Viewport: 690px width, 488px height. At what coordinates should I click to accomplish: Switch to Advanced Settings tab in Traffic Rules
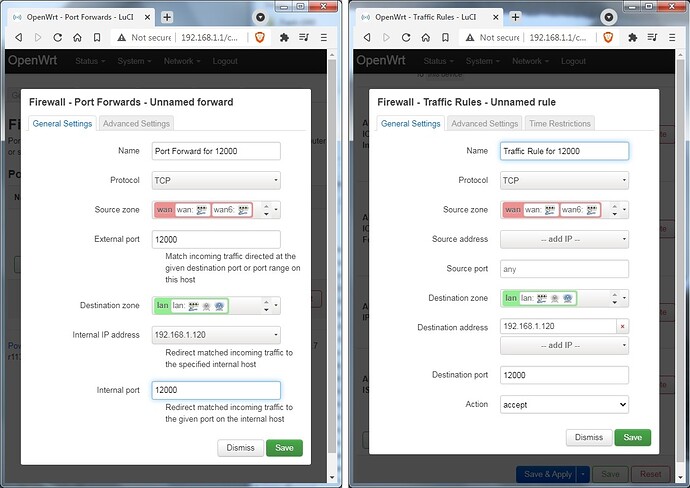[484, 124]
